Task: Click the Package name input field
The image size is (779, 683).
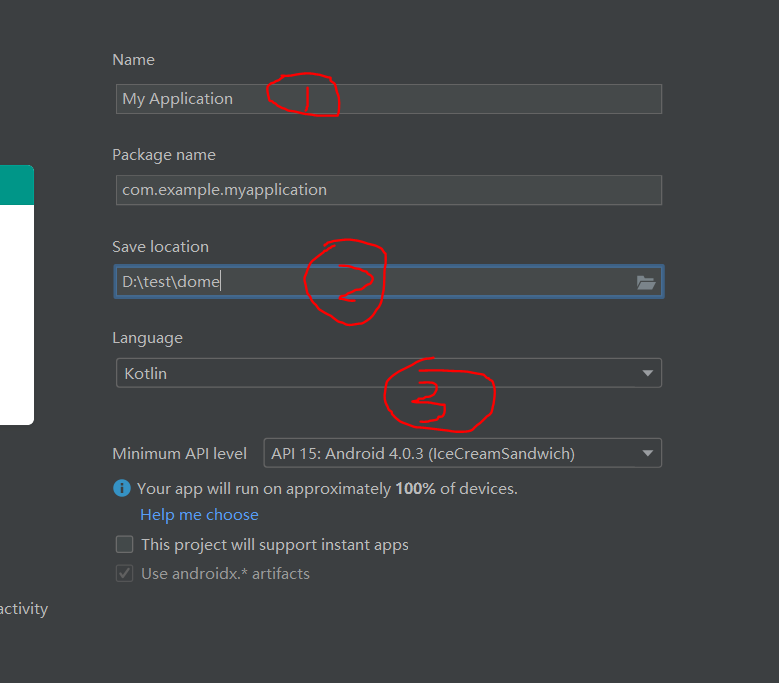Action: click(x=389, y=190)
